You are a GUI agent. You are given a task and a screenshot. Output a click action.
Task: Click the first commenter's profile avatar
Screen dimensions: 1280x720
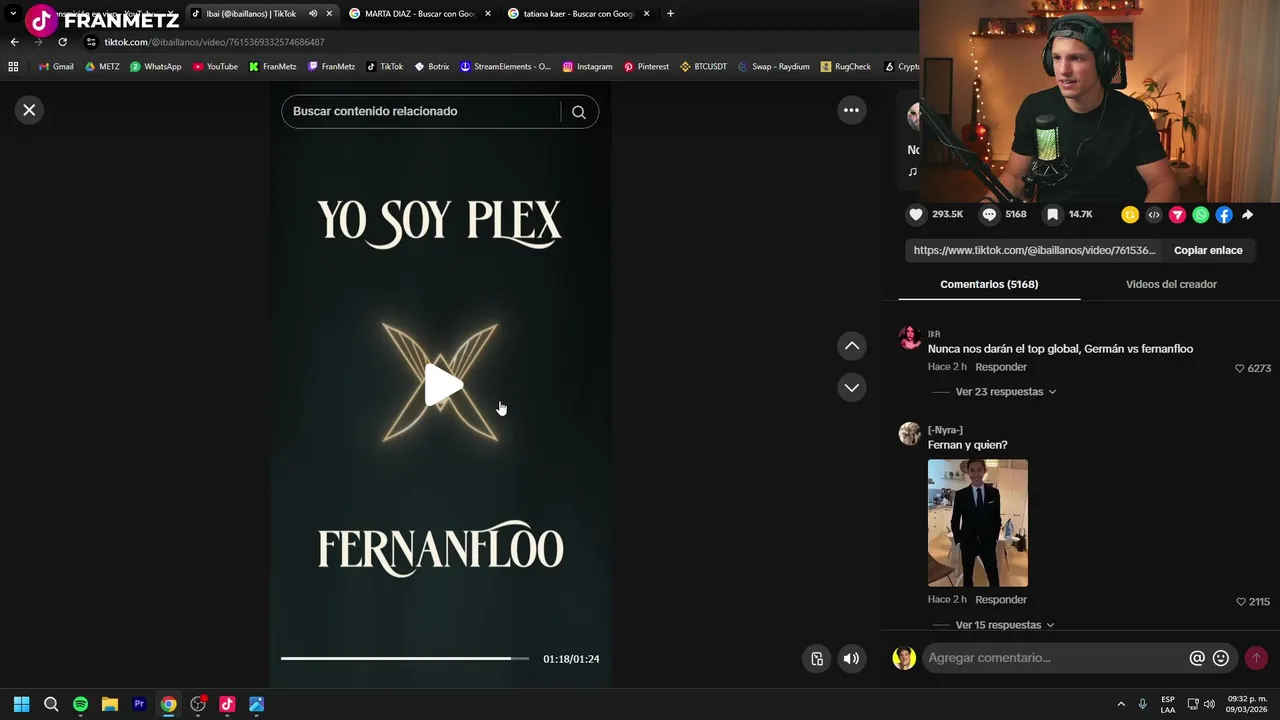(910, 337)
